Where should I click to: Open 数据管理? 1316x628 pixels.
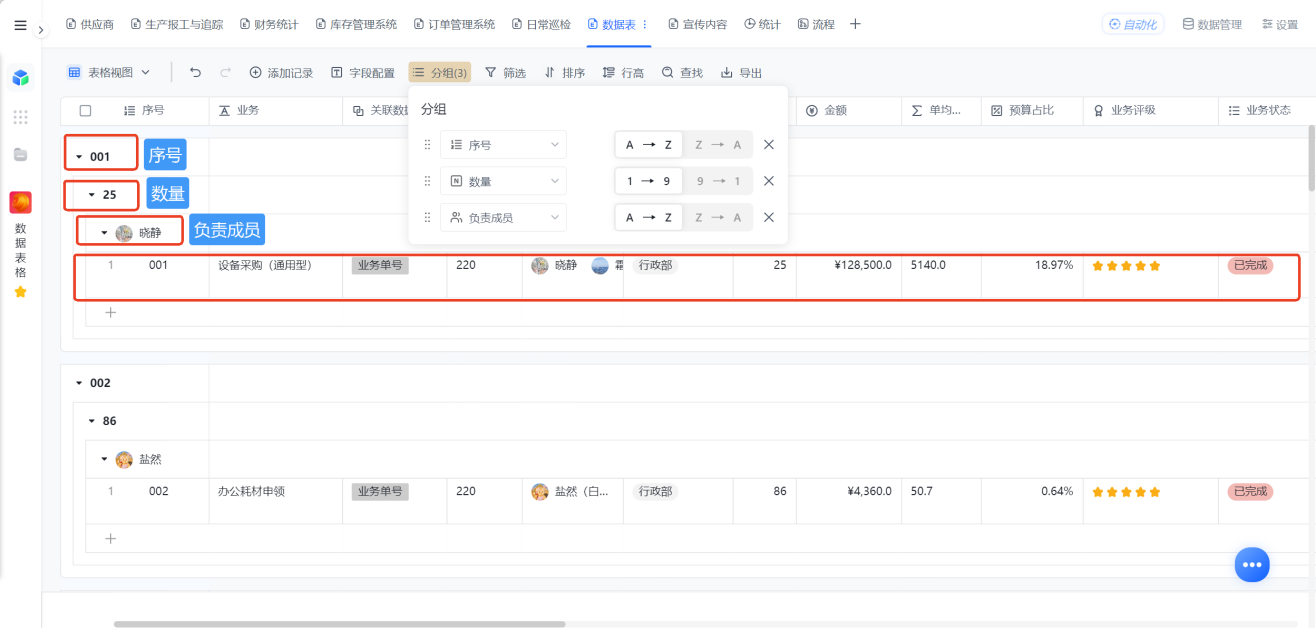[1212, 24]
